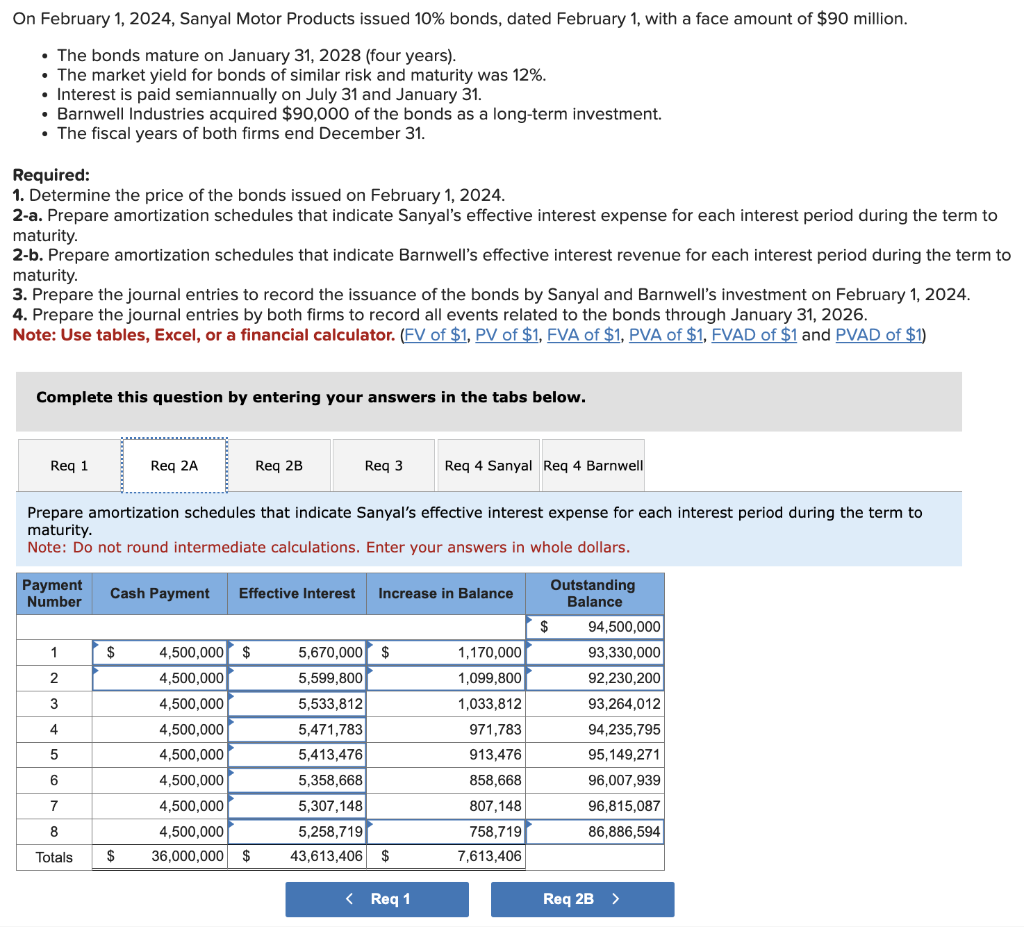This screenshot has width=1024, height=927.
Task: Open the PV of $1 table link
Action: pos(507,334)
